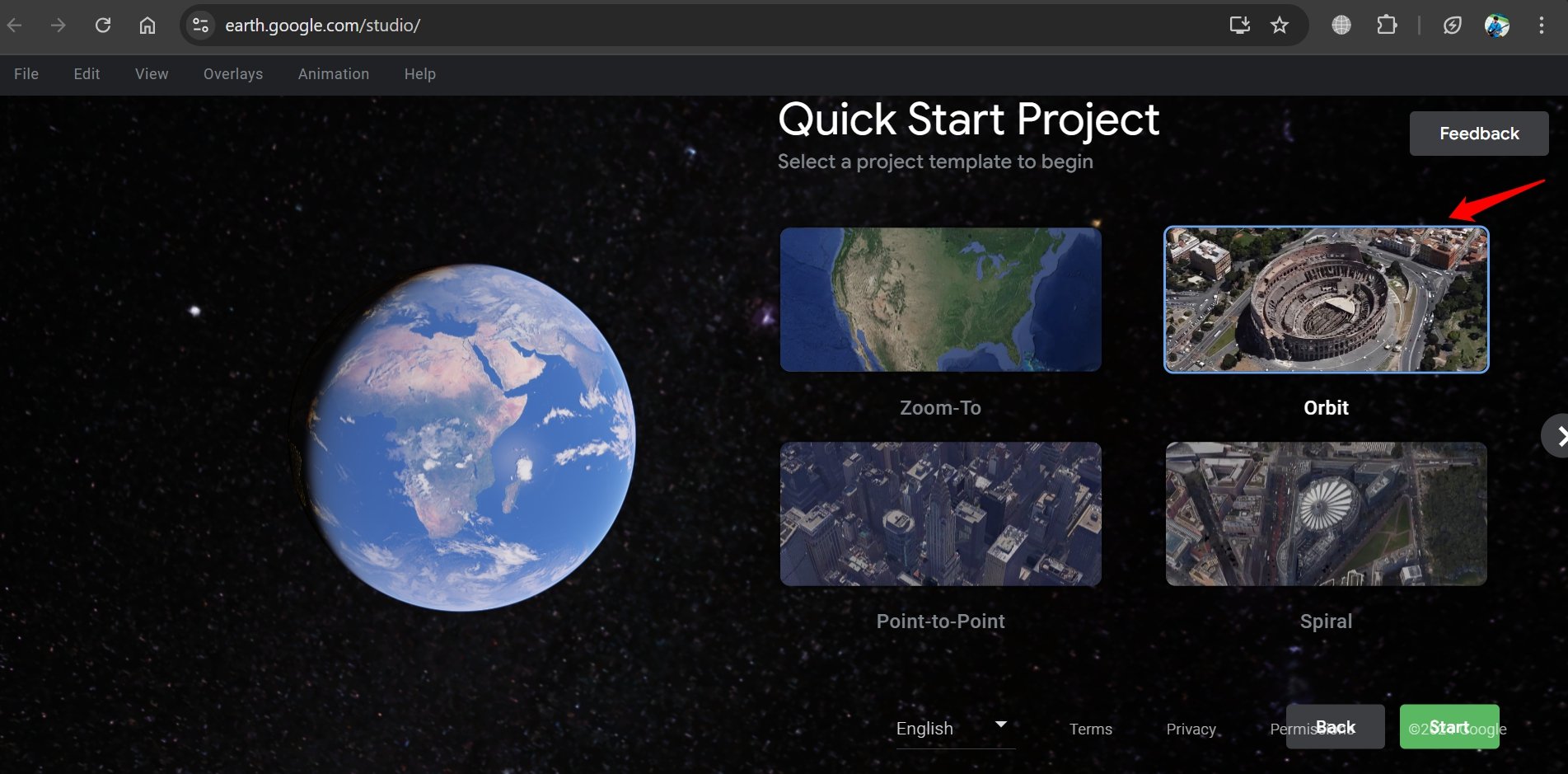Click the green Start button
Viewport: 1568px width, 774px height.
(1449, 727)
